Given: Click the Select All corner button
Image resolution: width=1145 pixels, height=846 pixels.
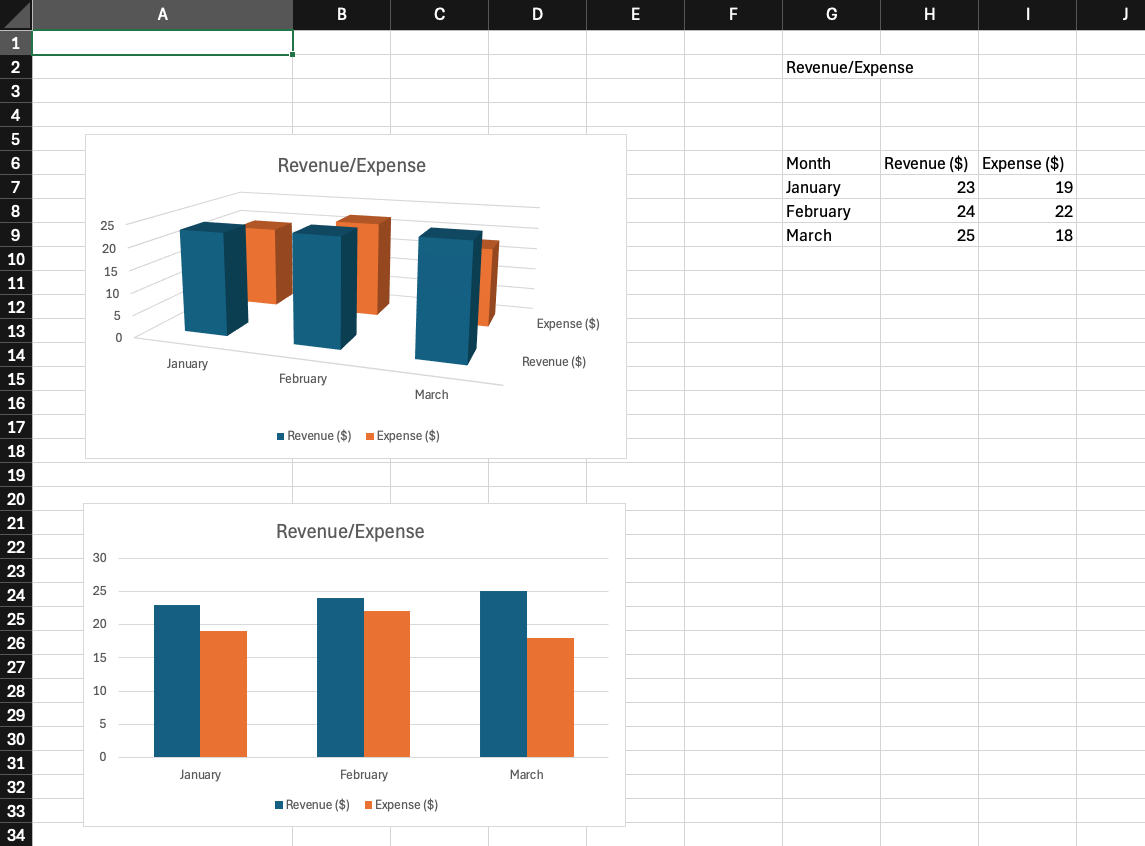Looking at the screenshot, I should point(16,15).
